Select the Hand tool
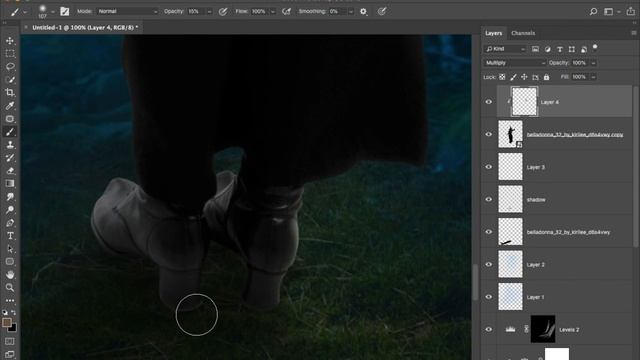Viewport: 640px width, 360px height. [x=10, y=275]
